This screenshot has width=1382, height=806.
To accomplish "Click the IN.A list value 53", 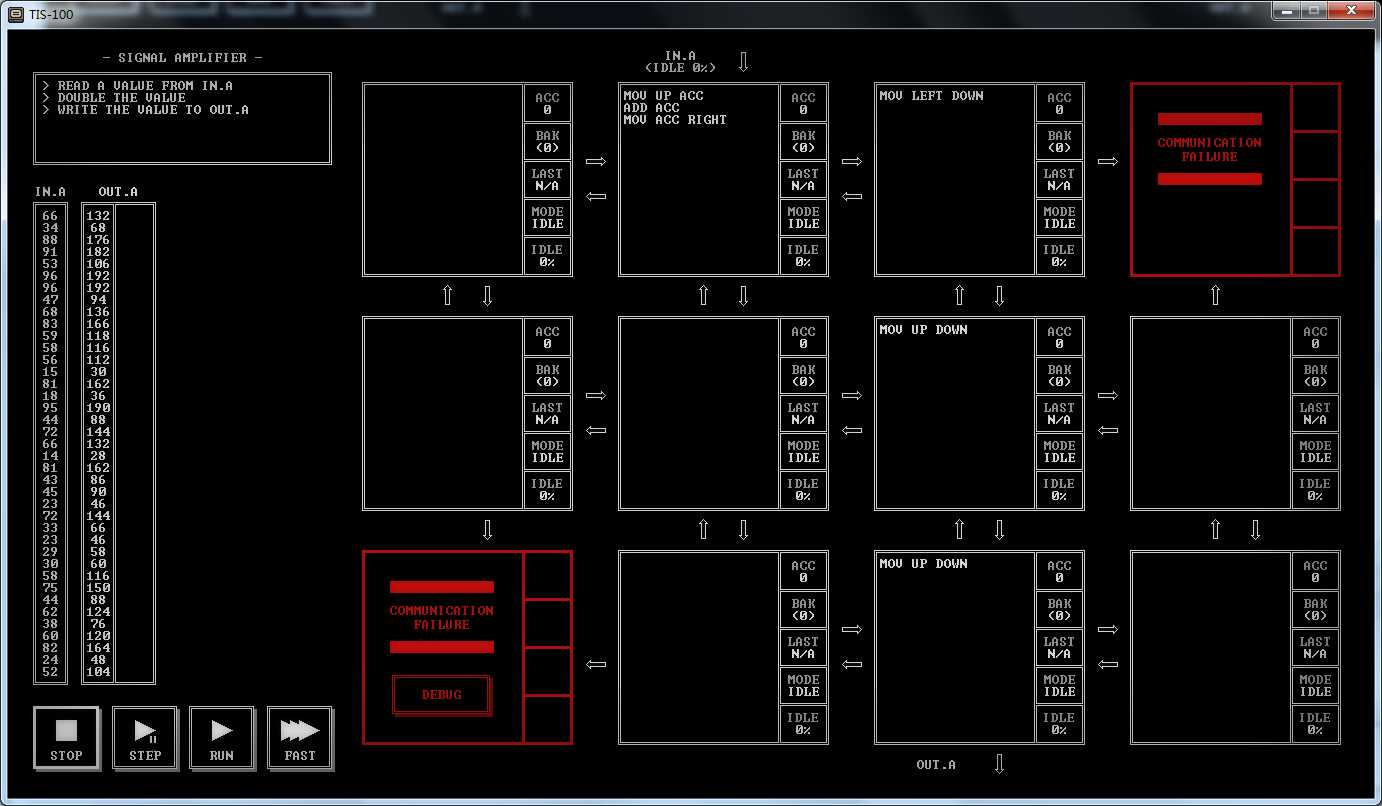I will point(50,264).
